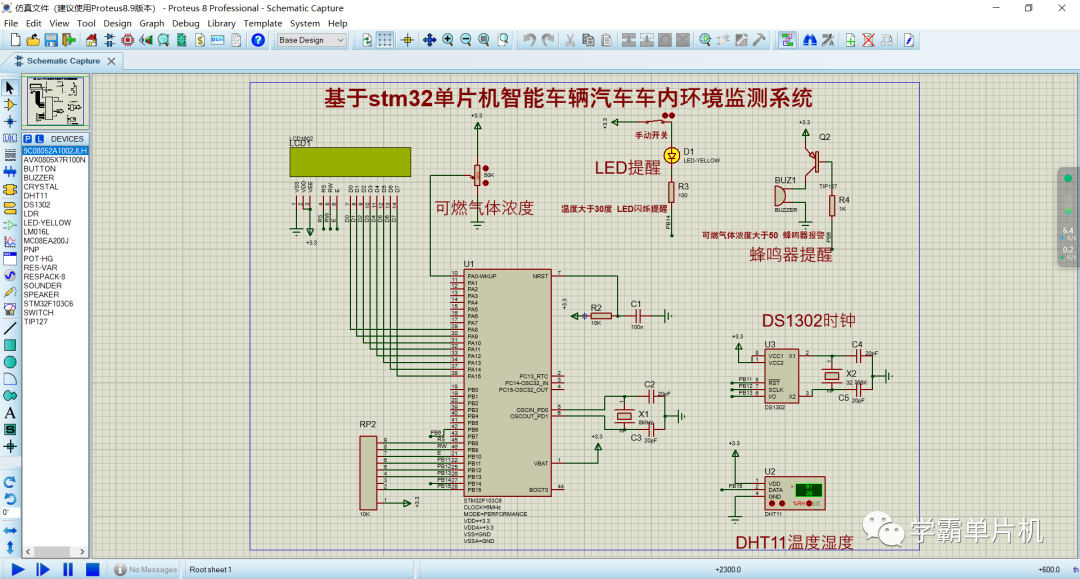Step the simulation forward
Viewport: 1080px width, 579px height.
pyautogui.click(x=43, y=569)
